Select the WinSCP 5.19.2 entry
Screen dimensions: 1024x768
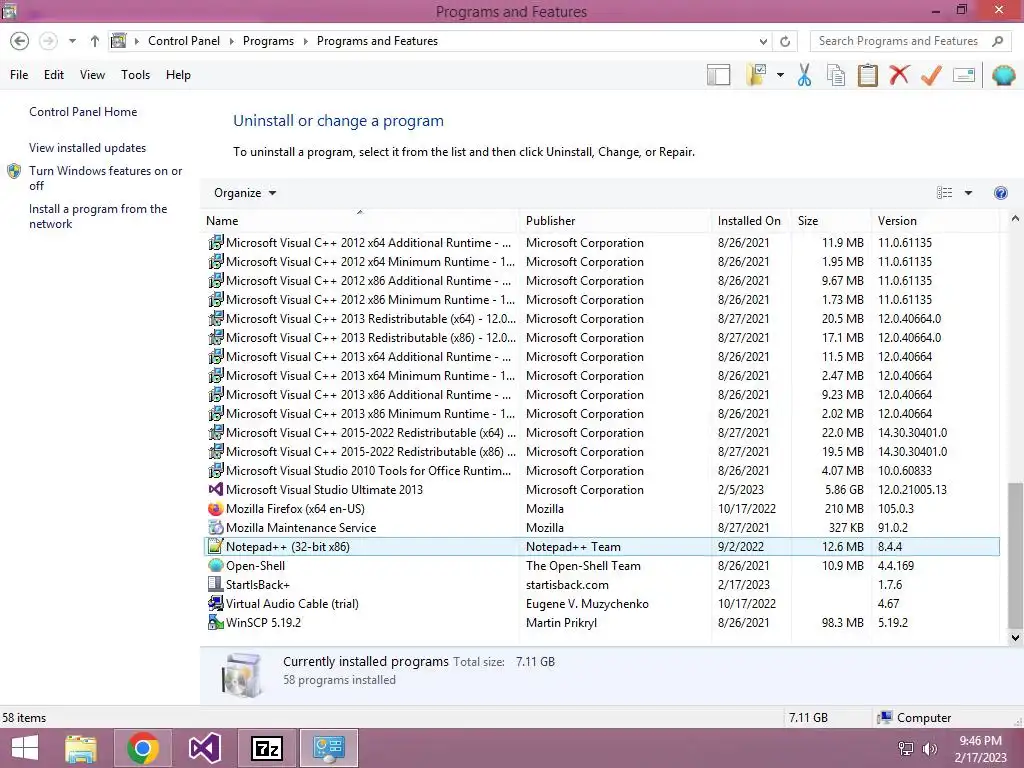point(601,622)
